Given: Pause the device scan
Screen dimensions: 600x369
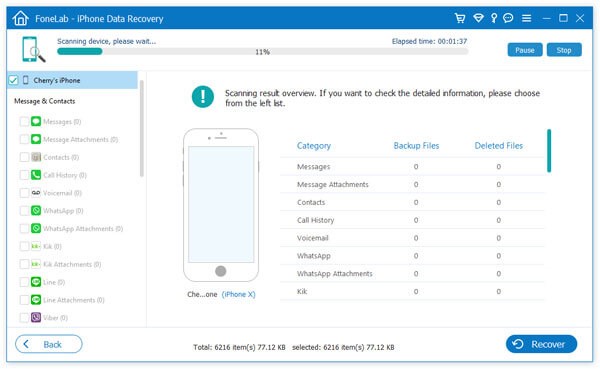Looking at the screenshot, I should tap(525, 50).
